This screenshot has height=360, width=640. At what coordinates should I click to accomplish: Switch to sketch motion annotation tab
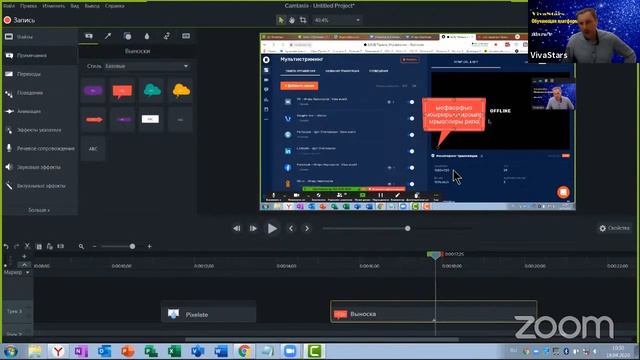point(167,36)
